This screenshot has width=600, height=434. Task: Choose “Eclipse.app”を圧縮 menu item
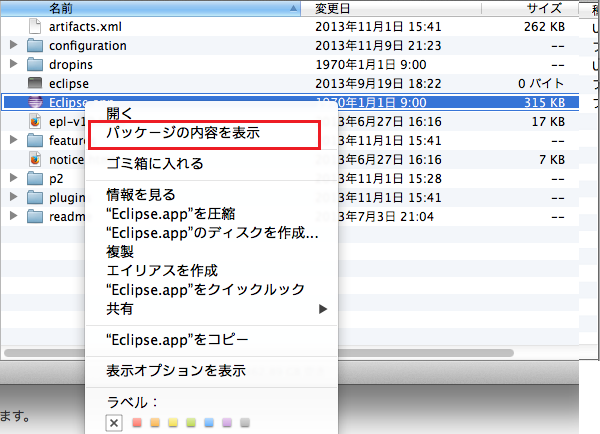tap(211, 214)
